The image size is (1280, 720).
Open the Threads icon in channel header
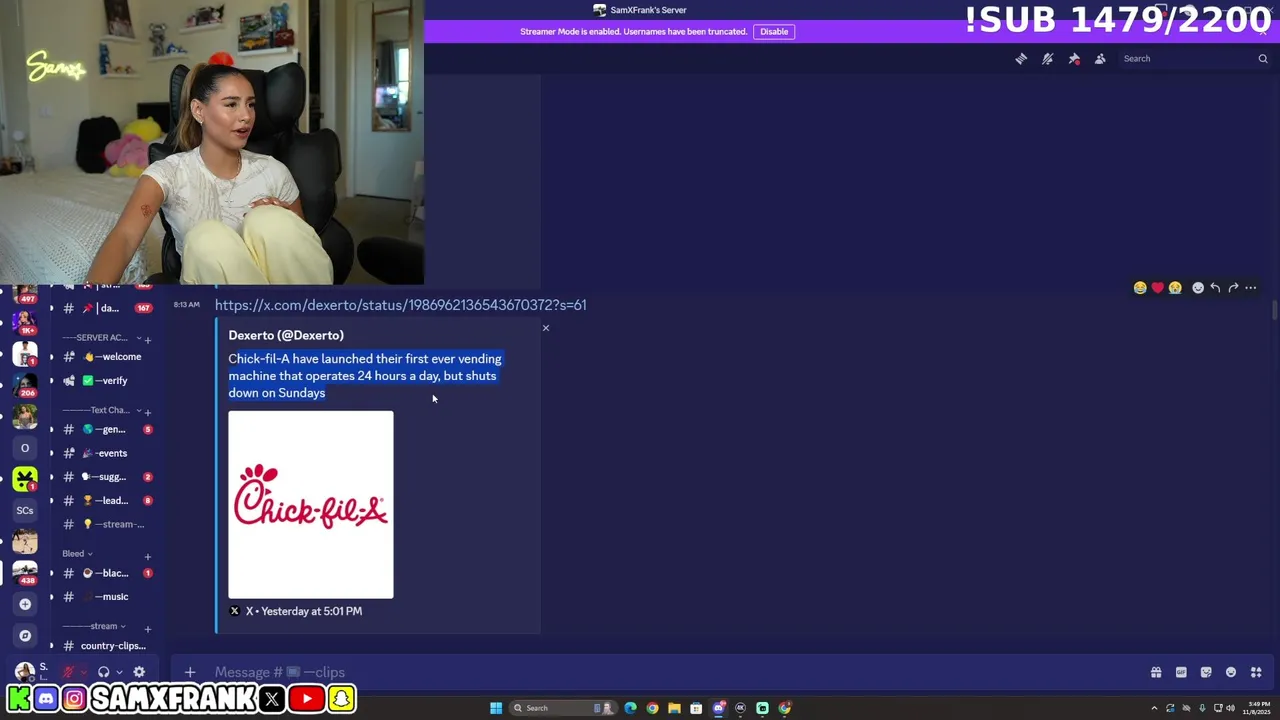coord(1021,59)
